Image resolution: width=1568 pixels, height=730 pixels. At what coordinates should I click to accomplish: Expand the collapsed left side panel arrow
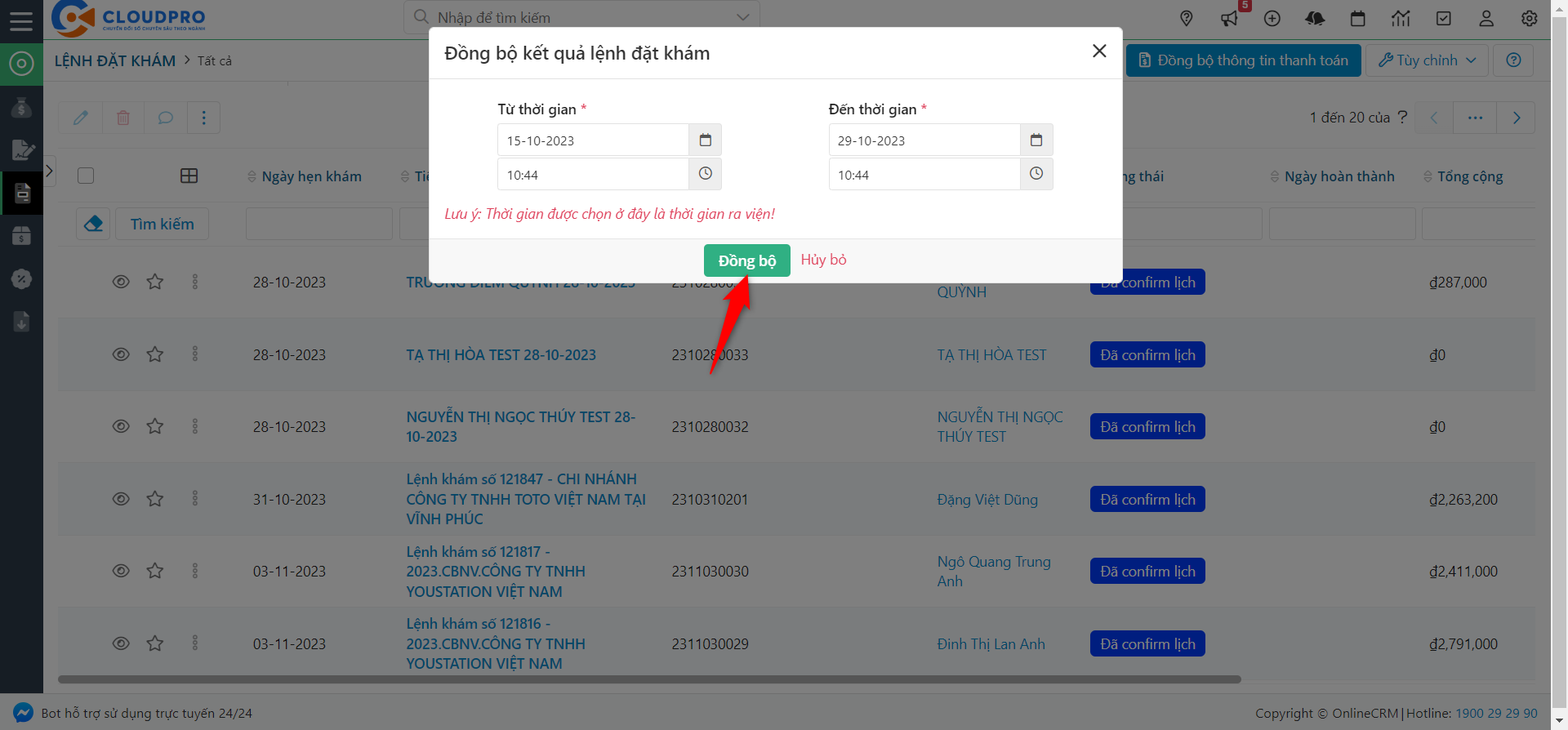[49, 171]
